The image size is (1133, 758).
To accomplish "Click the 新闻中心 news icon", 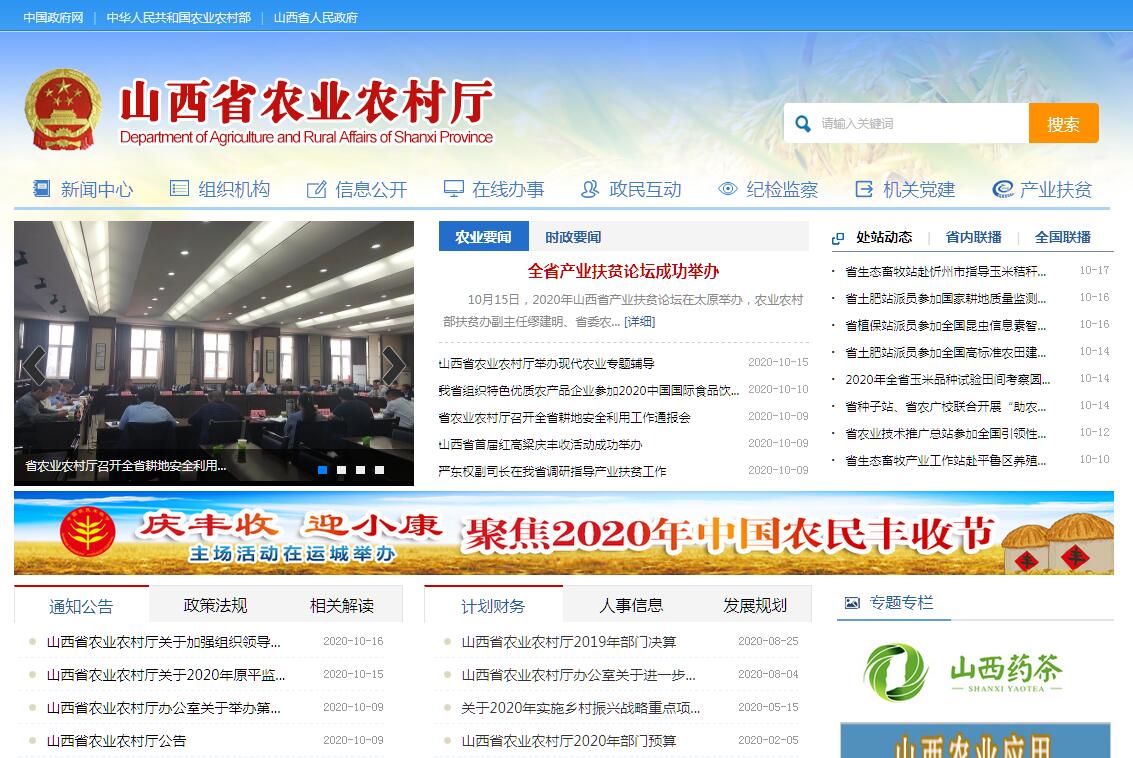I will (x=42, y=189).
